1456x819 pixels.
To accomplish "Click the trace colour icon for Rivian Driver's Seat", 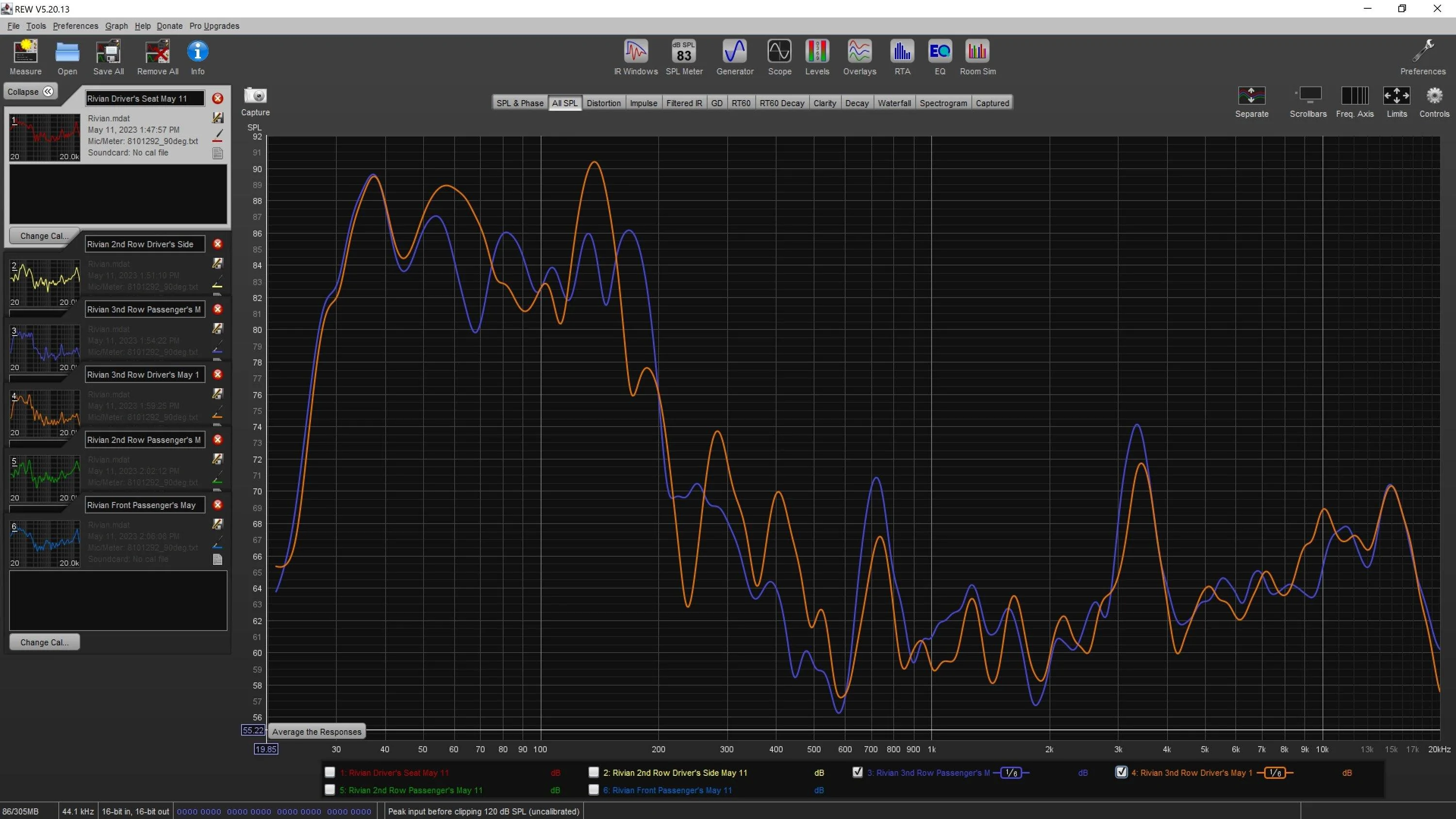I will (217, 136).
